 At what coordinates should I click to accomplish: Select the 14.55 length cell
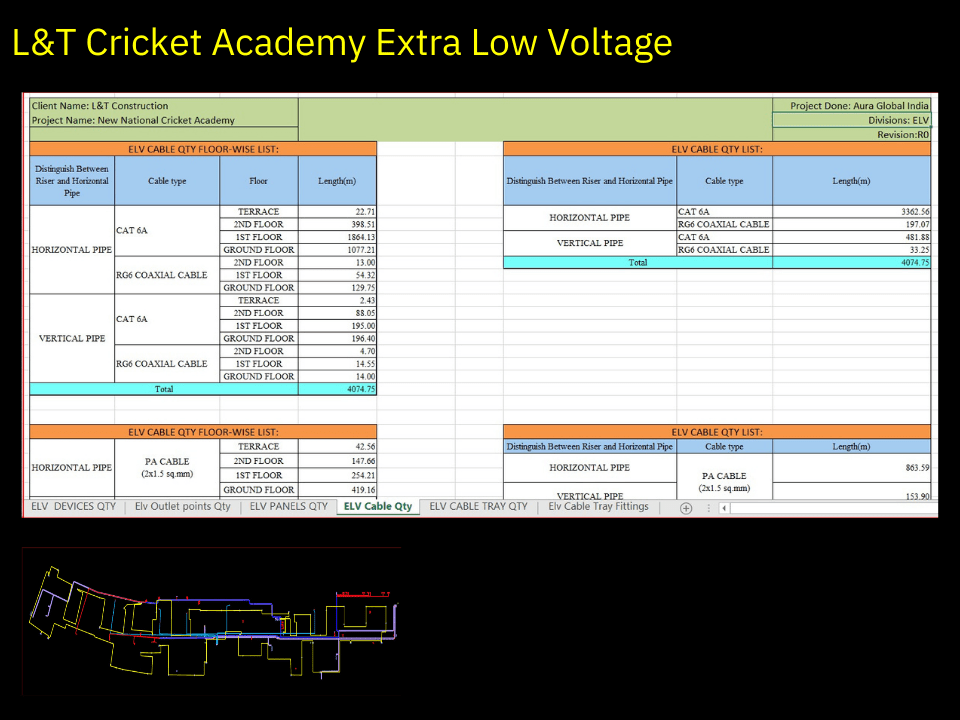click(x=337, y=364)
